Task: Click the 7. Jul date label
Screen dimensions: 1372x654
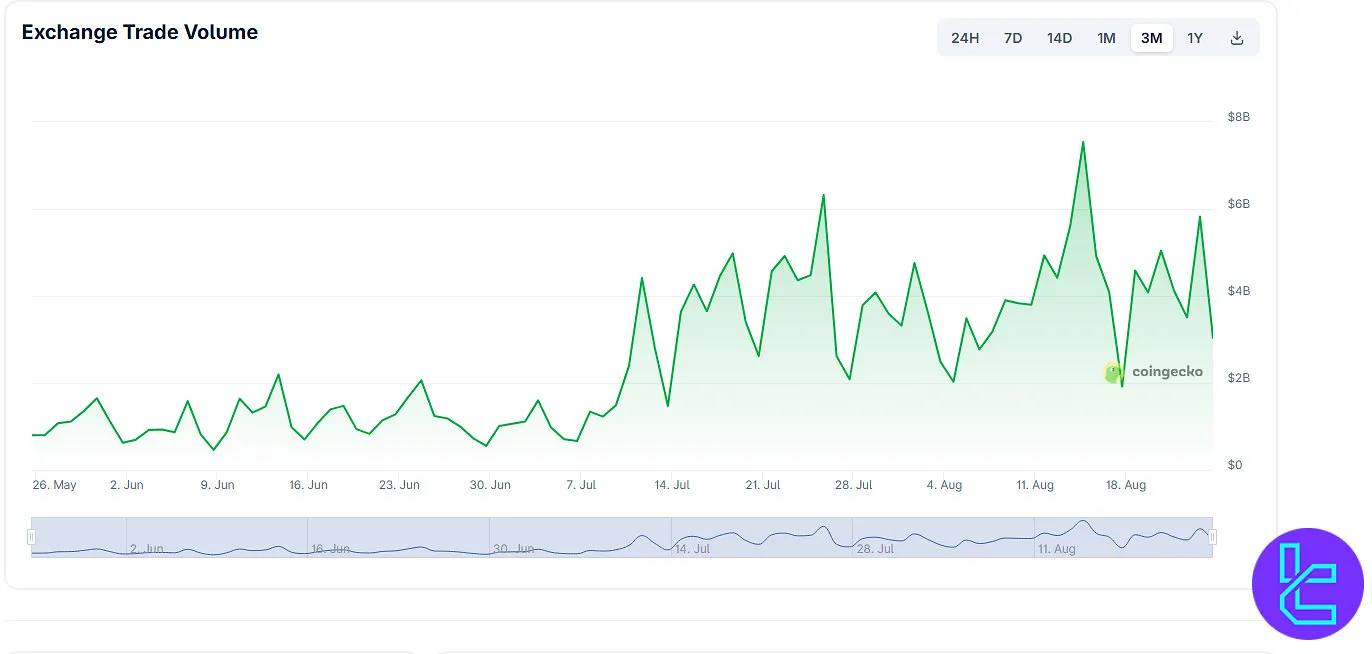Action: pyautogui.click(x=581, y=485)
